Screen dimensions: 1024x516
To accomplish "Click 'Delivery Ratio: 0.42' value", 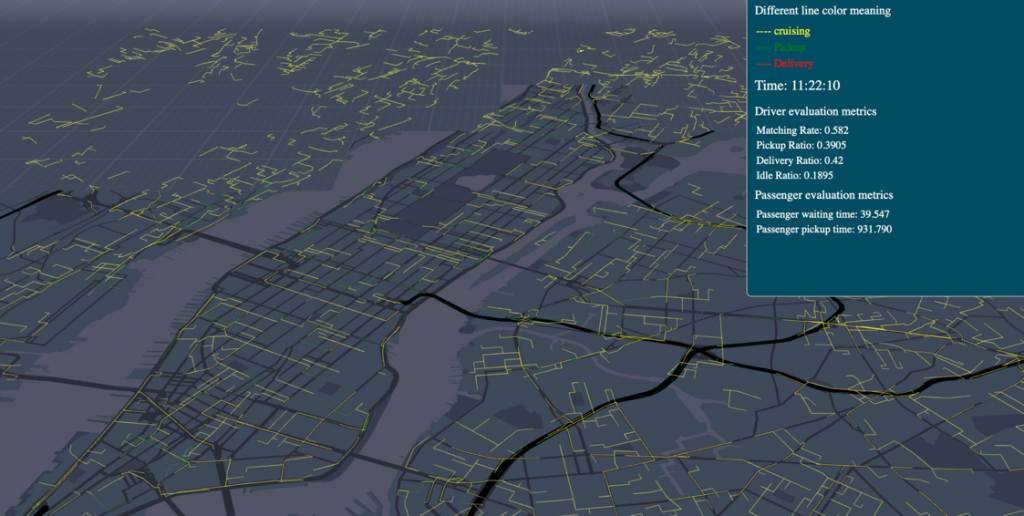I will click(800, 161).
